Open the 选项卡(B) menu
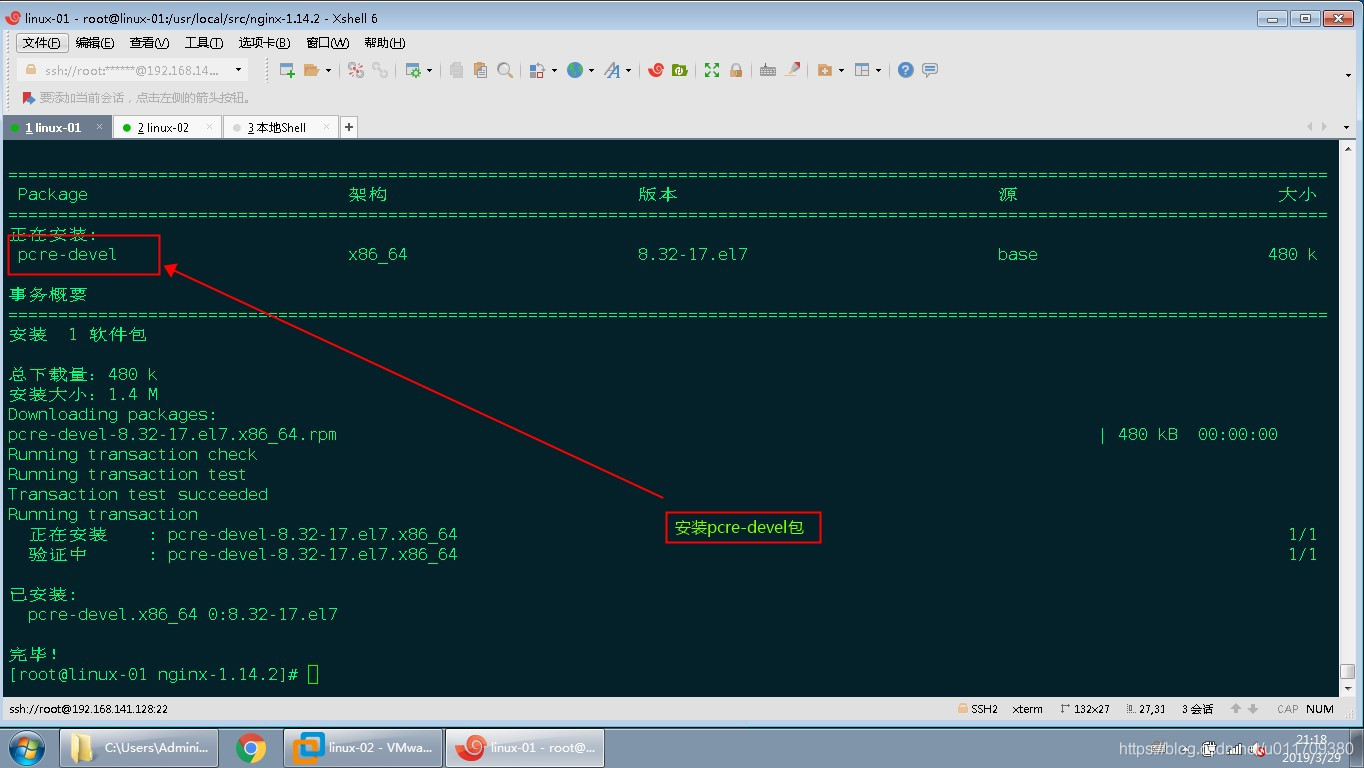1364x768 pixels. (x=264, y=43)
